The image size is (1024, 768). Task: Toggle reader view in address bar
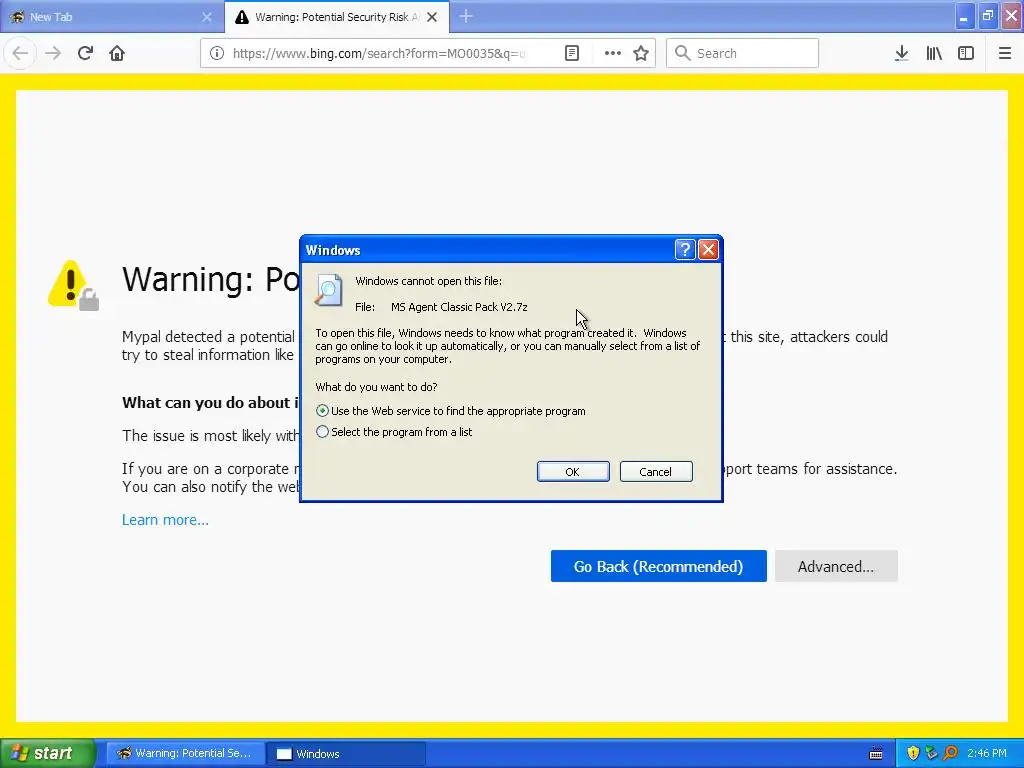(571, 54)
